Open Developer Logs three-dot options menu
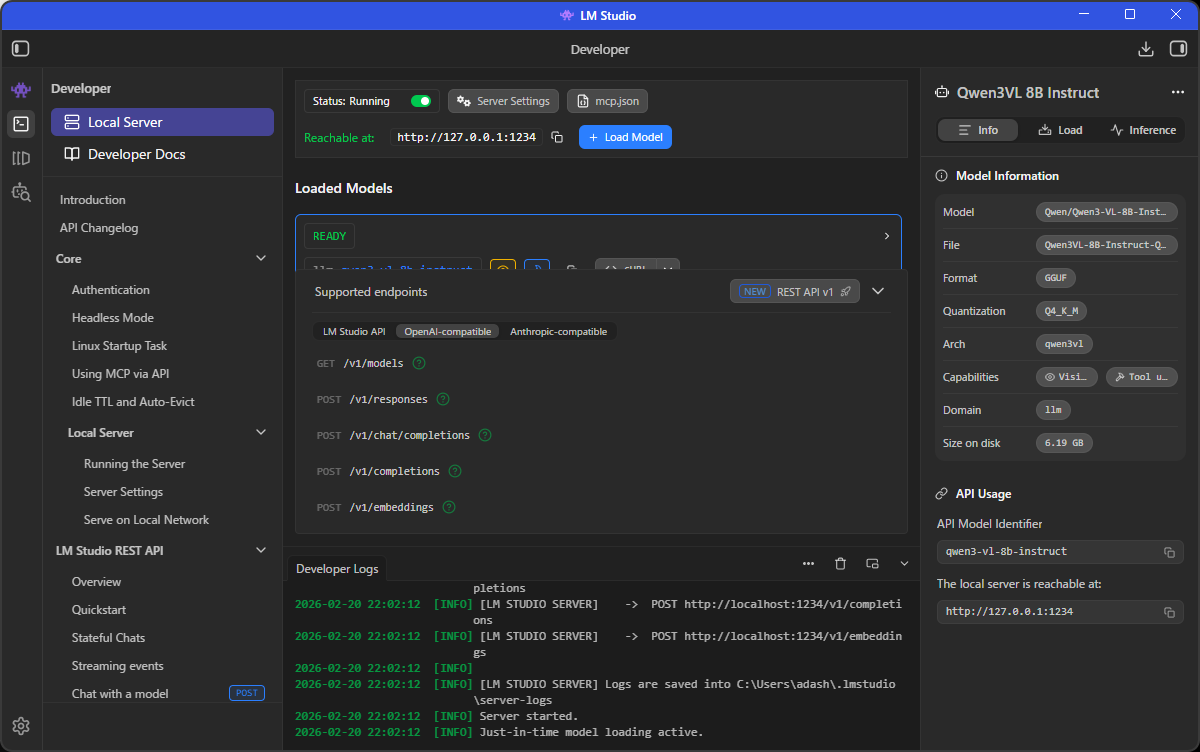 point(808,564)
